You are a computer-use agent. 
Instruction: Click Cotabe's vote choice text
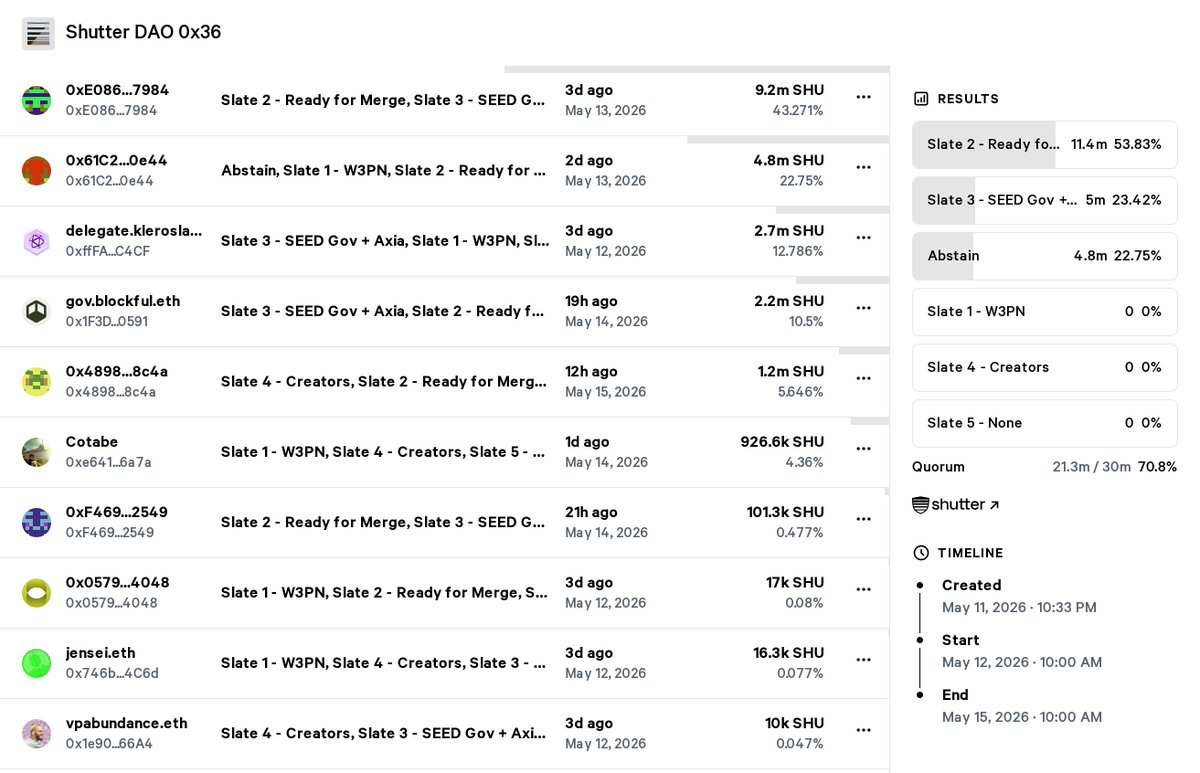pos(385,452)
